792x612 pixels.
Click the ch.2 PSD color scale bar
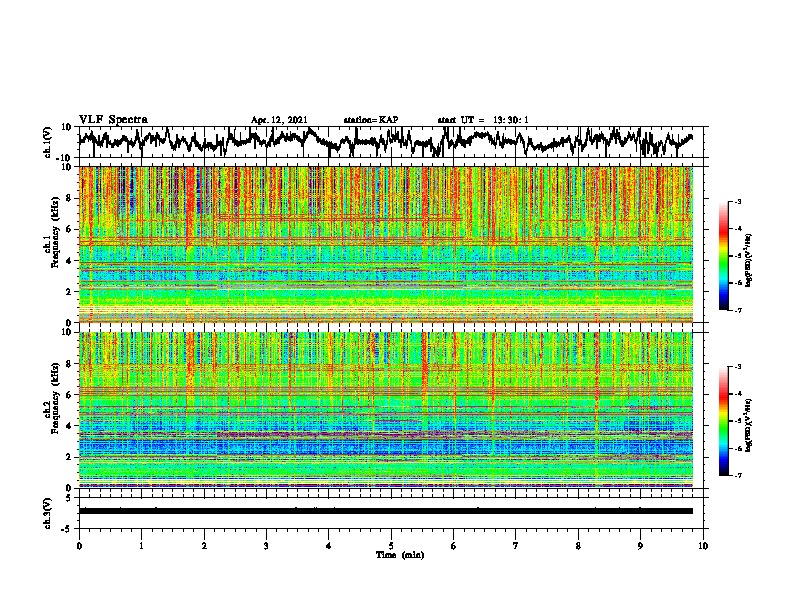coord(724,421)
